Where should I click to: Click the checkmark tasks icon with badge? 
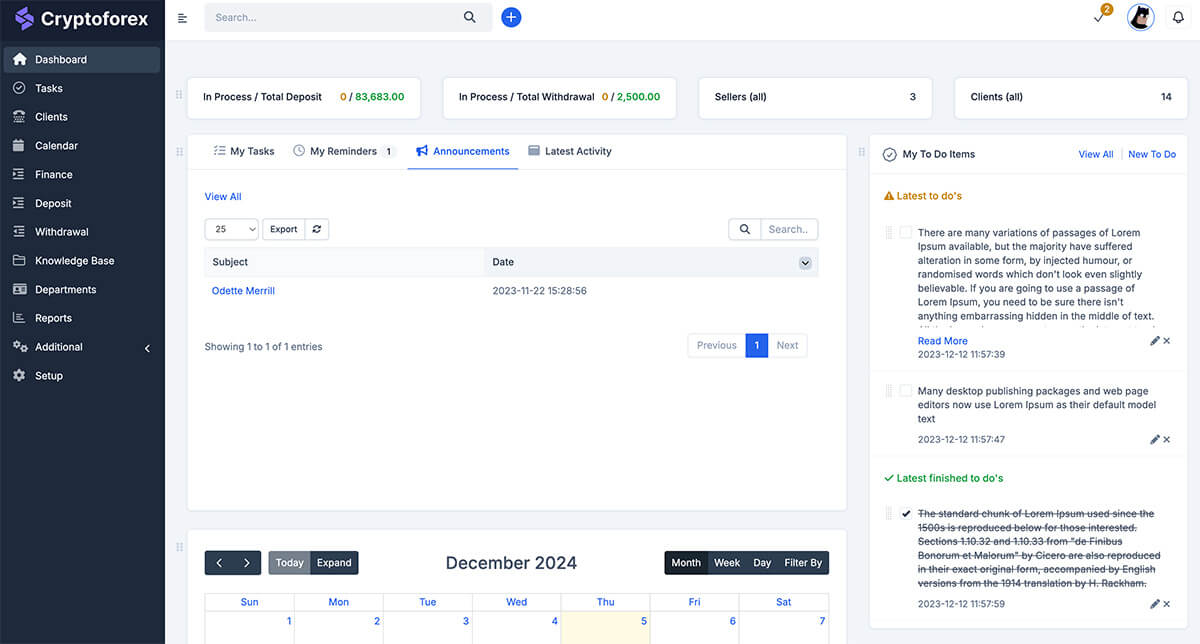(1099, 18)
